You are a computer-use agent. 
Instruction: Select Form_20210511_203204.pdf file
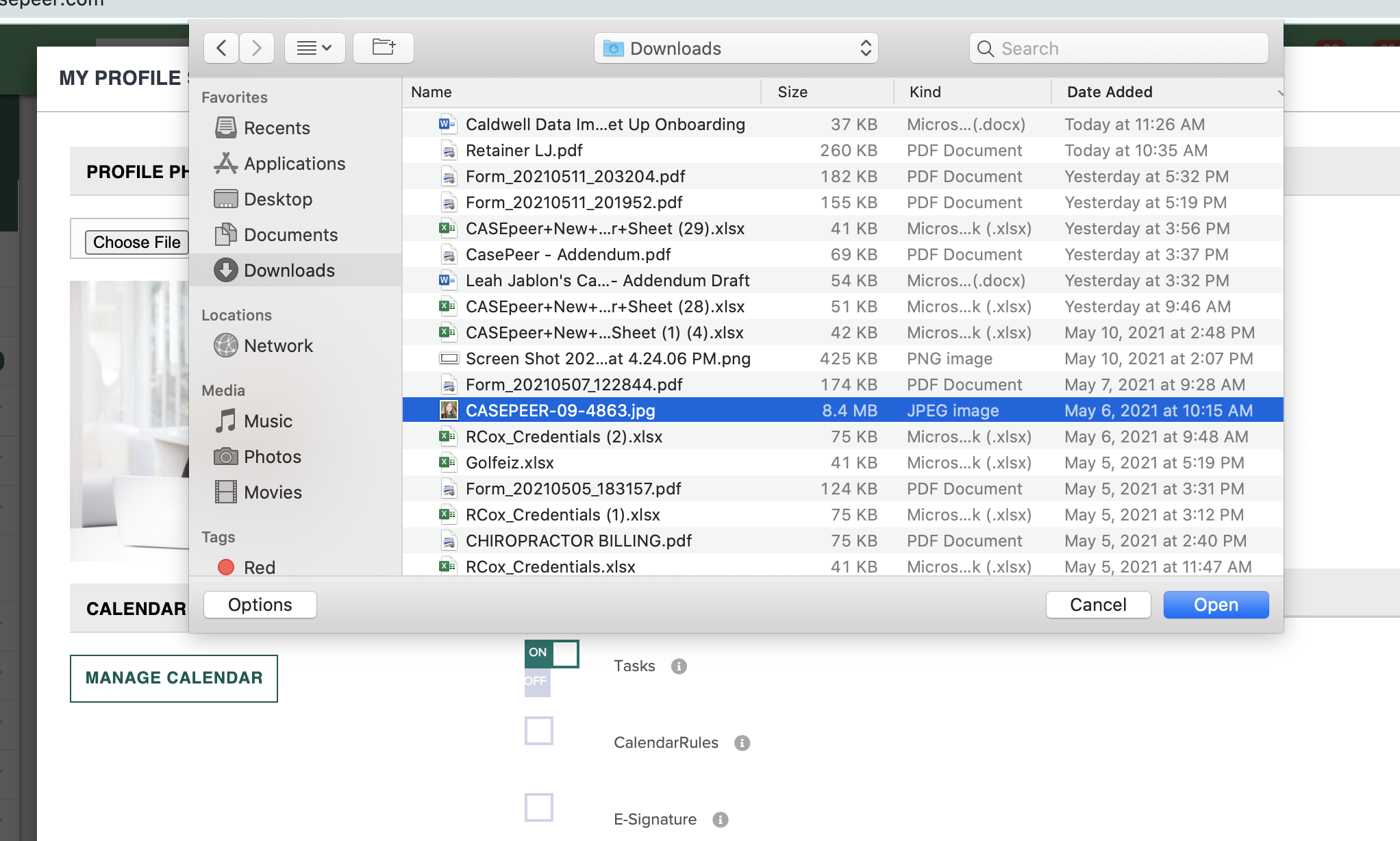click(x=842, y=176)
